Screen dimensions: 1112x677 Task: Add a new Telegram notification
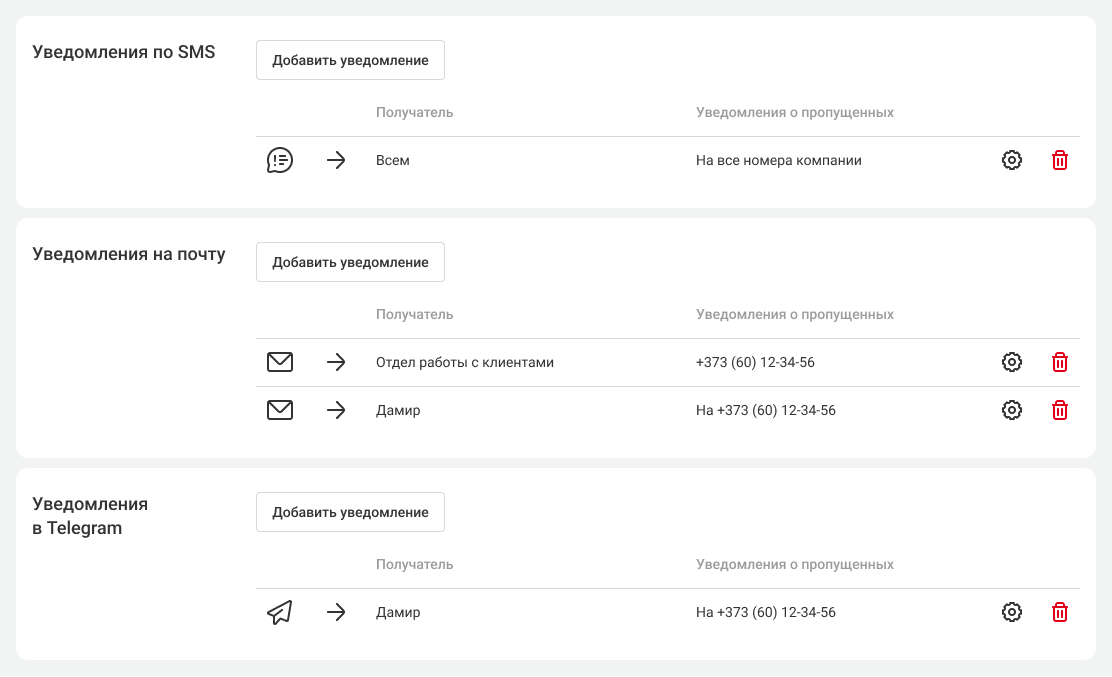point(350,512)
